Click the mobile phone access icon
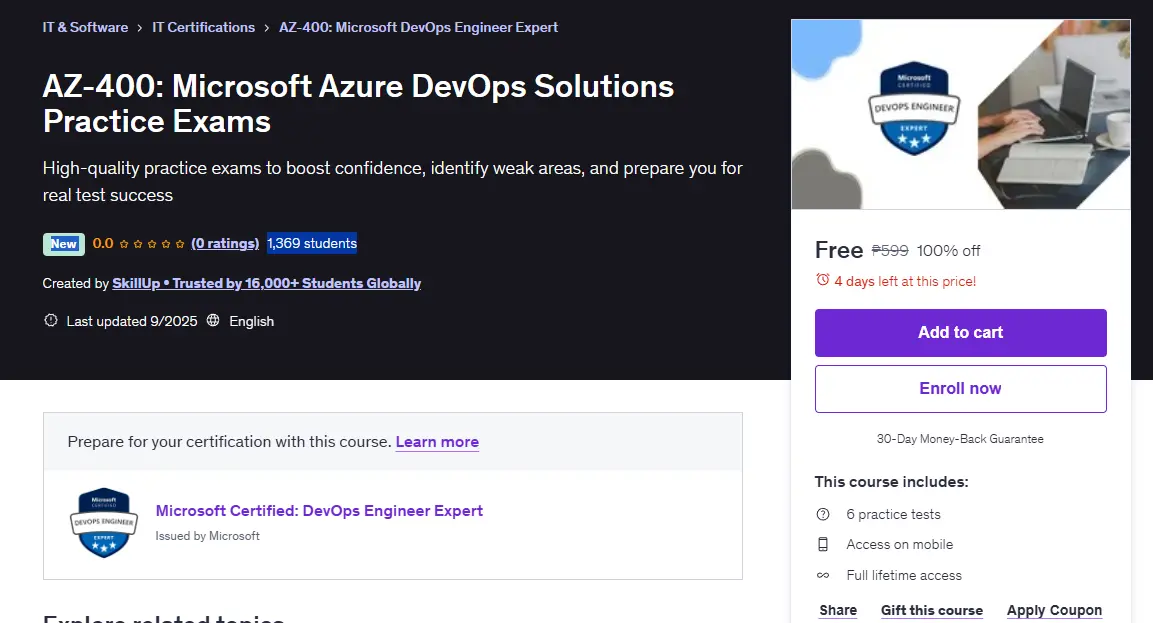This screenshot has height=623, width=1153. (823, 544)
